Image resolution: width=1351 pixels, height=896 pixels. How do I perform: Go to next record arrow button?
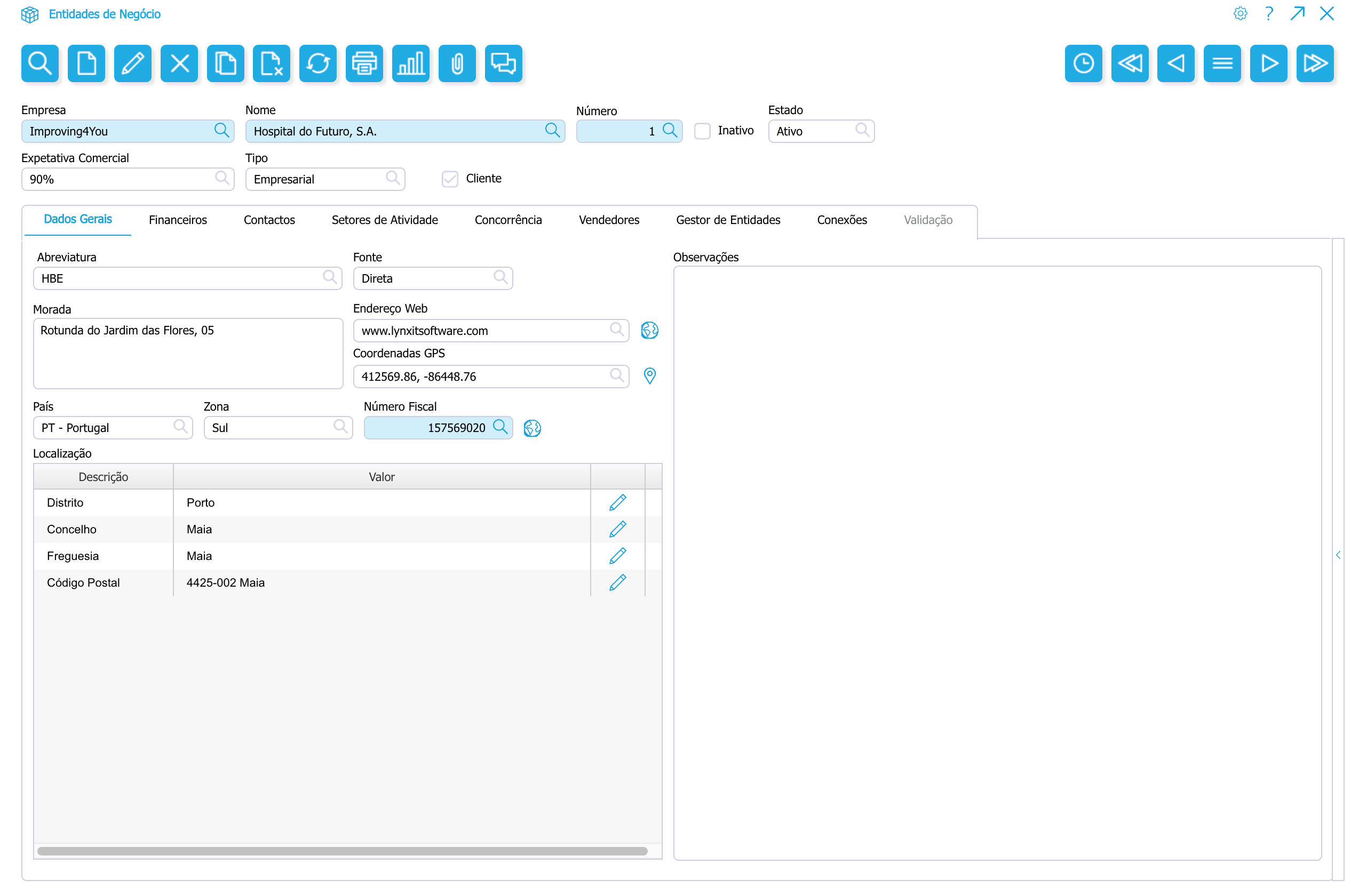coord(1268,63)
